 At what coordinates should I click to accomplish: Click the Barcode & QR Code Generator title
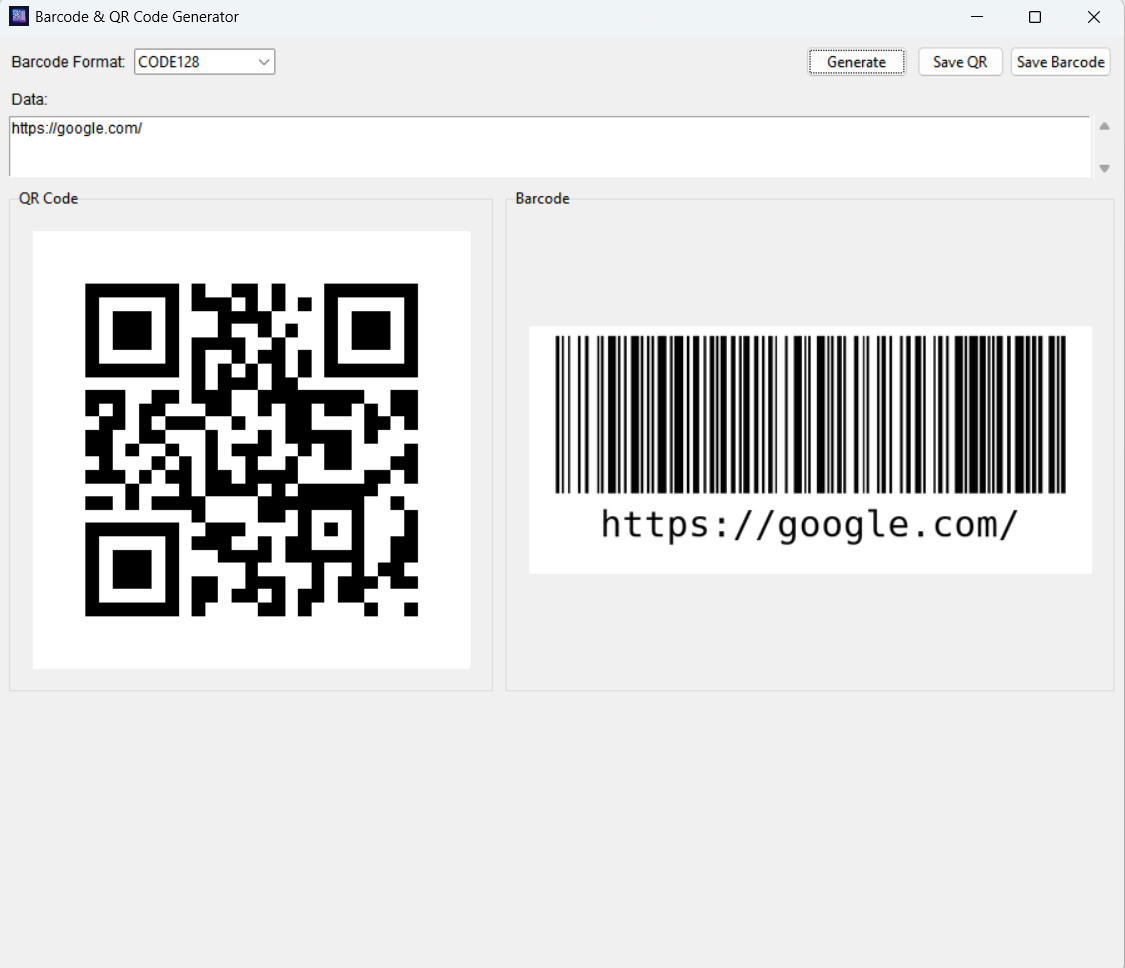click(x=135, y=16)
